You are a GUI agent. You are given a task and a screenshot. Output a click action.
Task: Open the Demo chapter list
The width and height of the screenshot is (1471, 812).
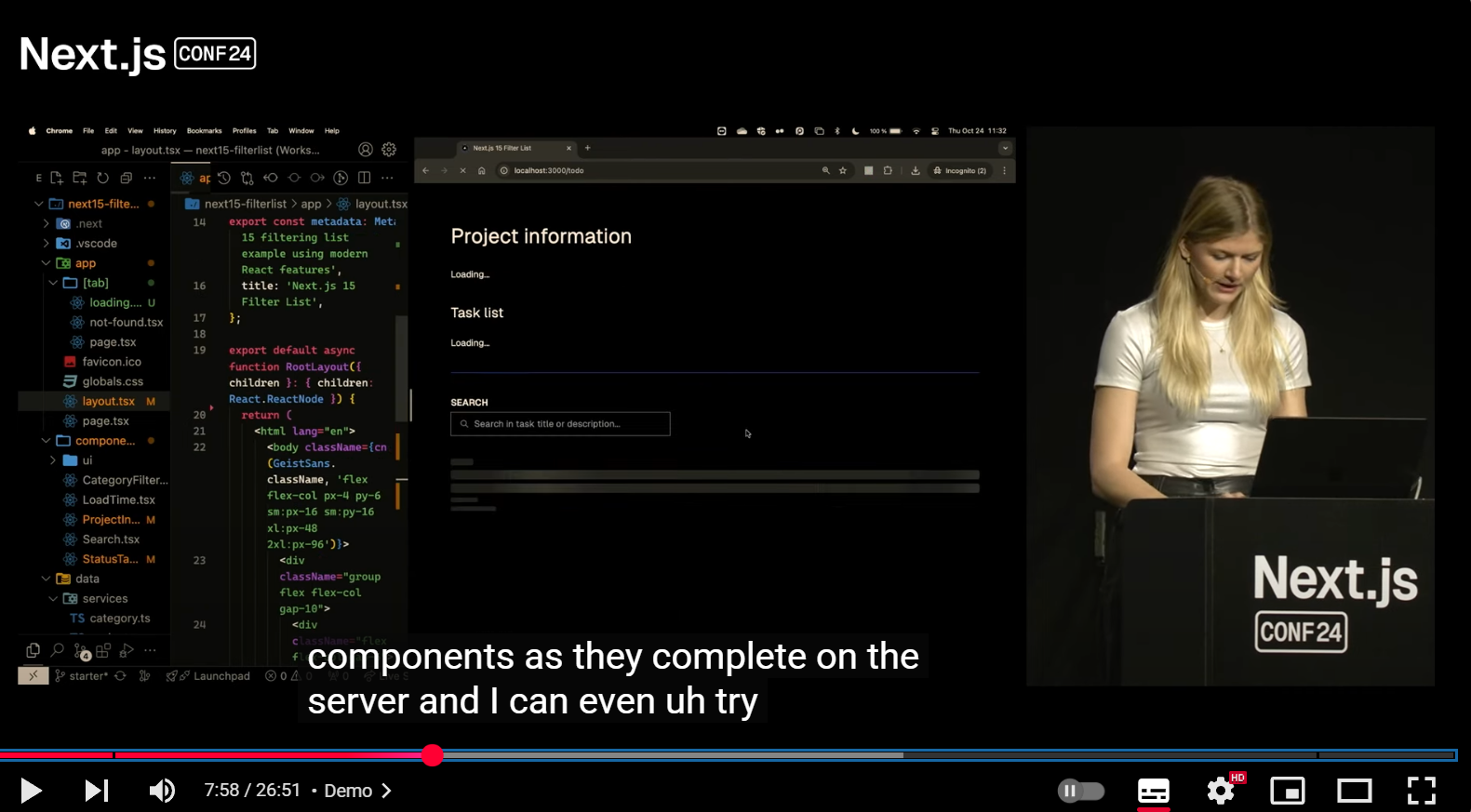[x=358, y=791]
